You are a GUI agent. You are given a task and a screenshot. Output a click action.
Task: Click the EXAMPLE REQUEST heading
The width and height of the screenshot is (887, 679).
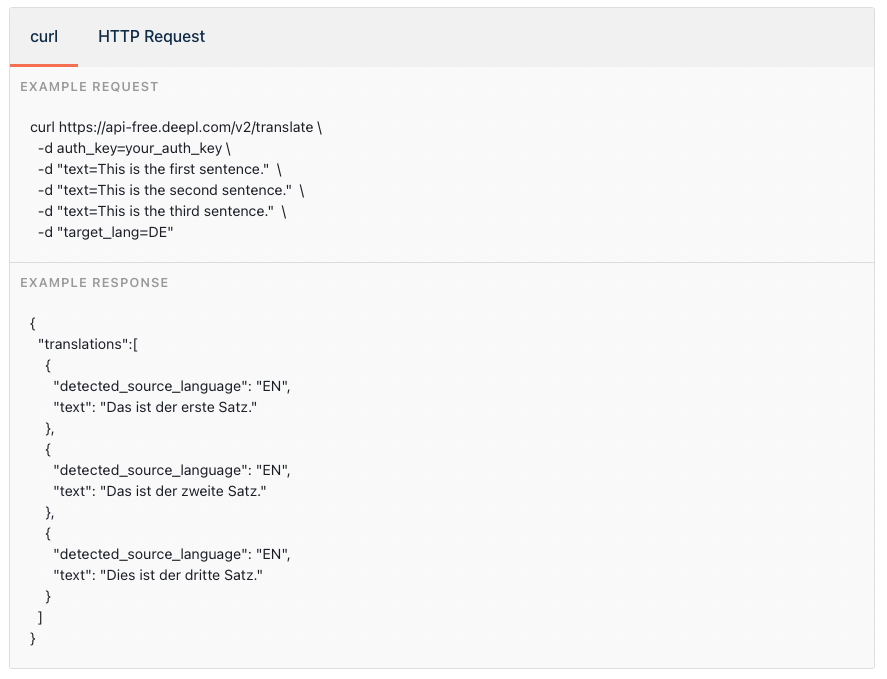[x=89, y=87]
